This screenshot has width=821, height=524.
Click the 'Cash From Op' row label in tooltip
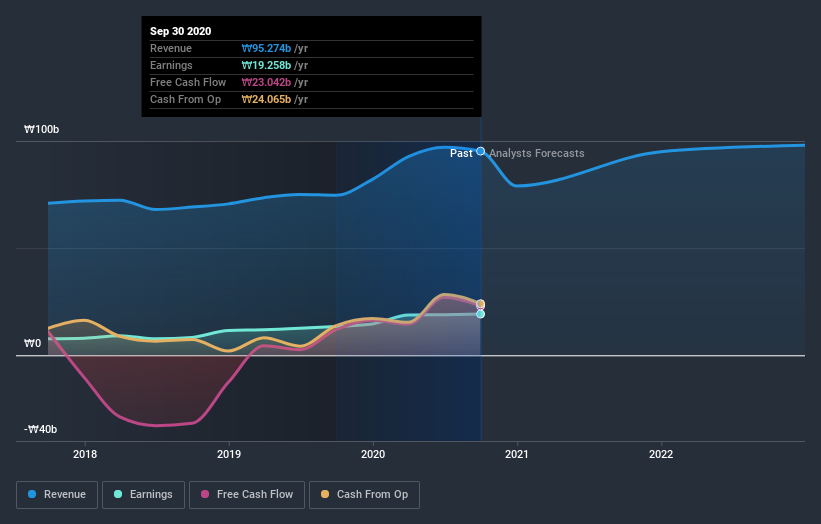click(x=185, y=99)
